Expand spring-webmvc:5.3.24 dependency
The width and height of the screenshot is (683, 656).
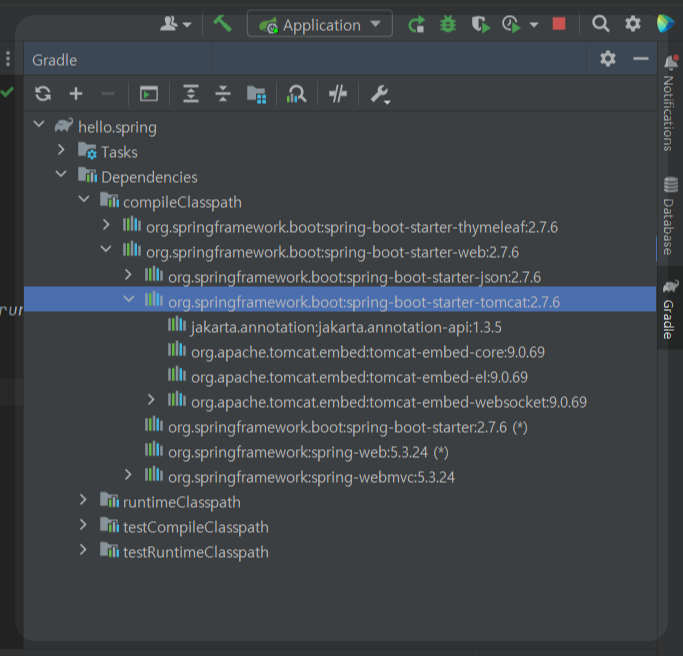pyautogui.click(x=128, y=475)
